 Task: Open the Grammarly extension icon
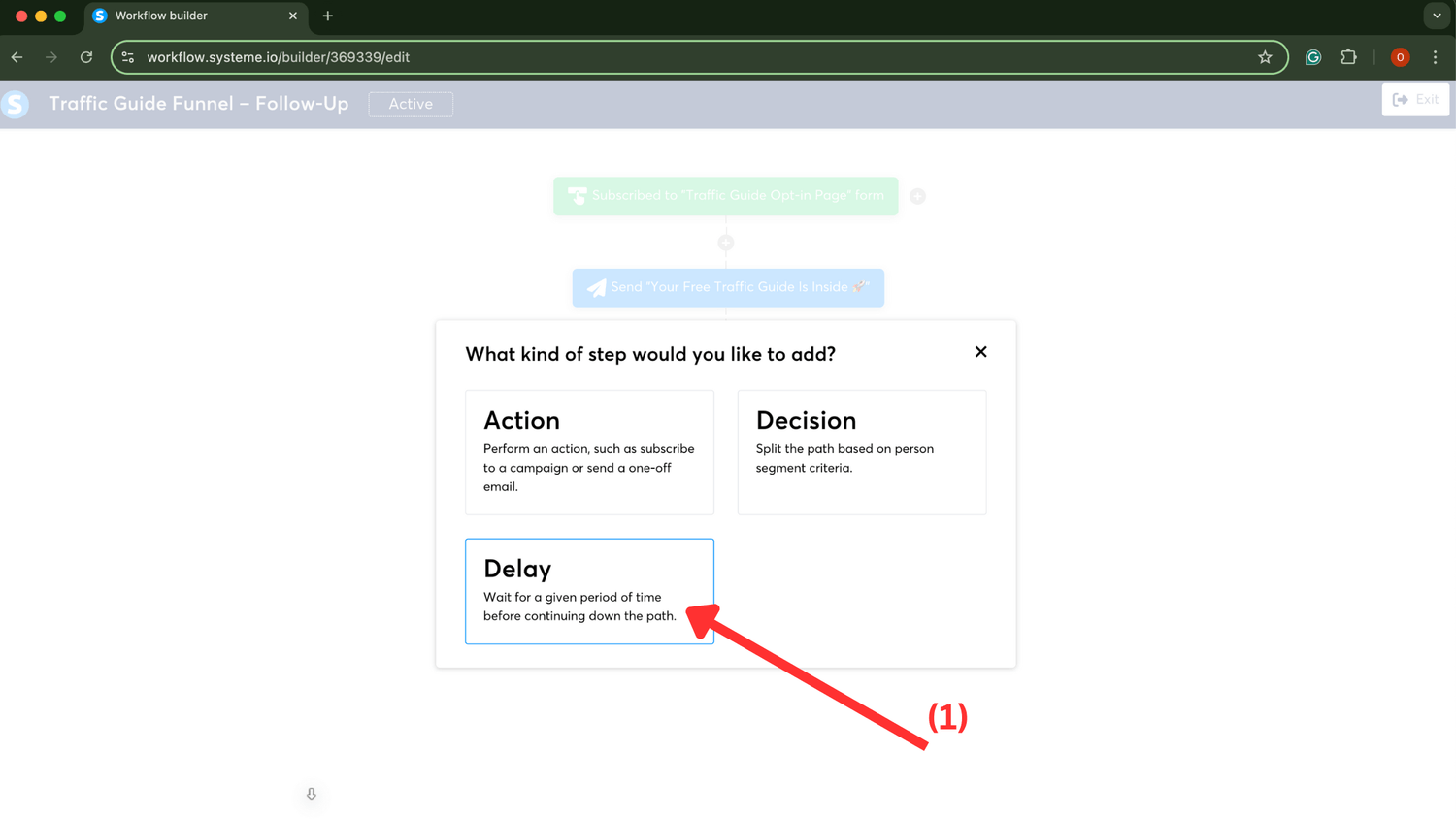point(1313,57)
